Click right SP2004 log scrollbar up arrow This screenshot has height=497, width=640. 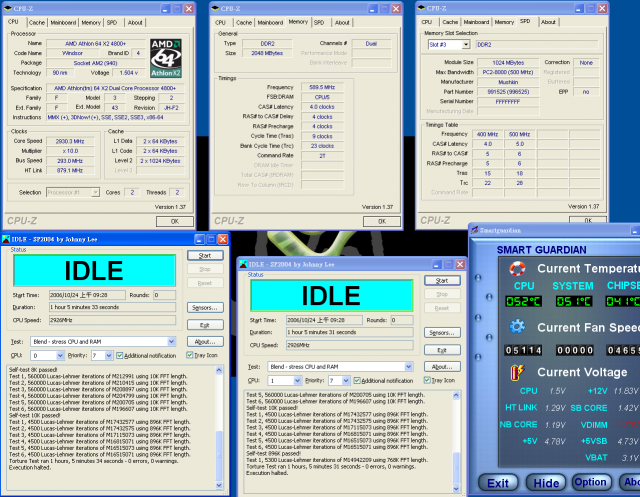[456, 395]
